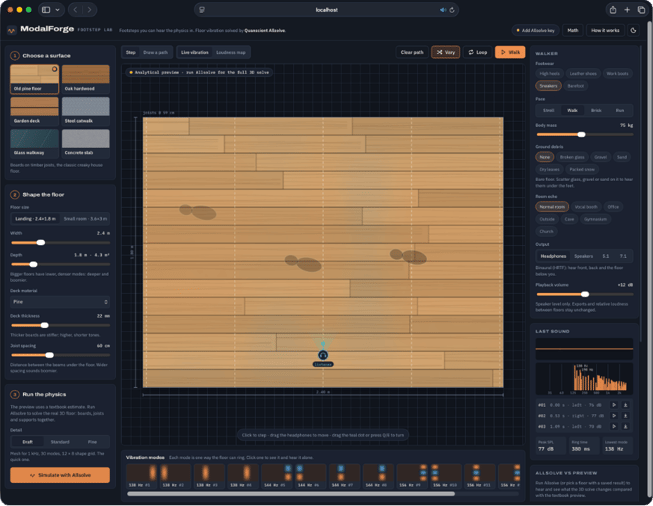This screenshot has height=506, width=653.
Task: Open the browser share icon
Action: tap(613, 10)
